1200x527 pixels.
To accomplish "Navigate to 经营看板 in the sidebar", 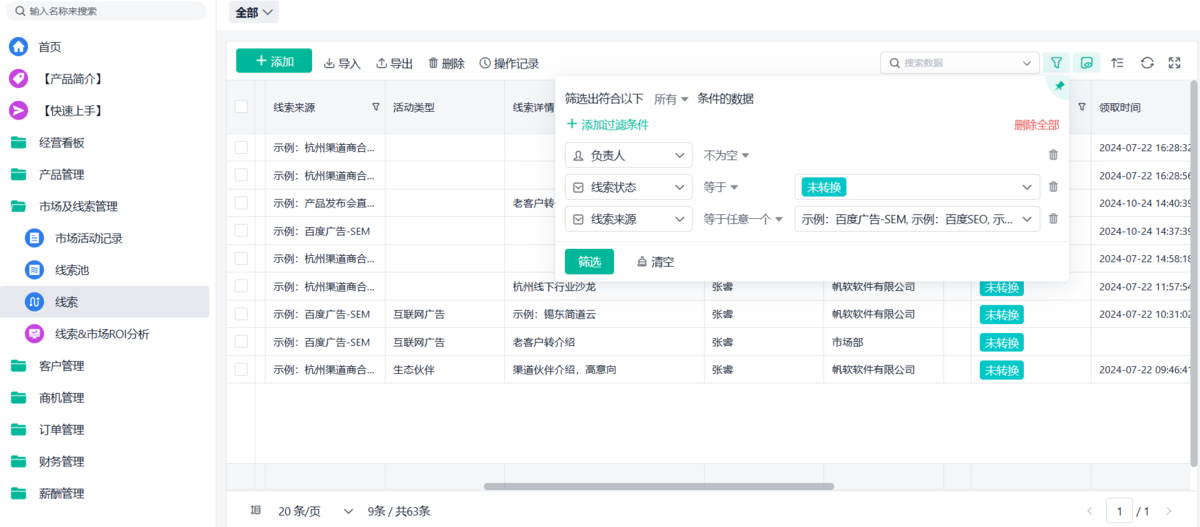I will click(61, 142).
